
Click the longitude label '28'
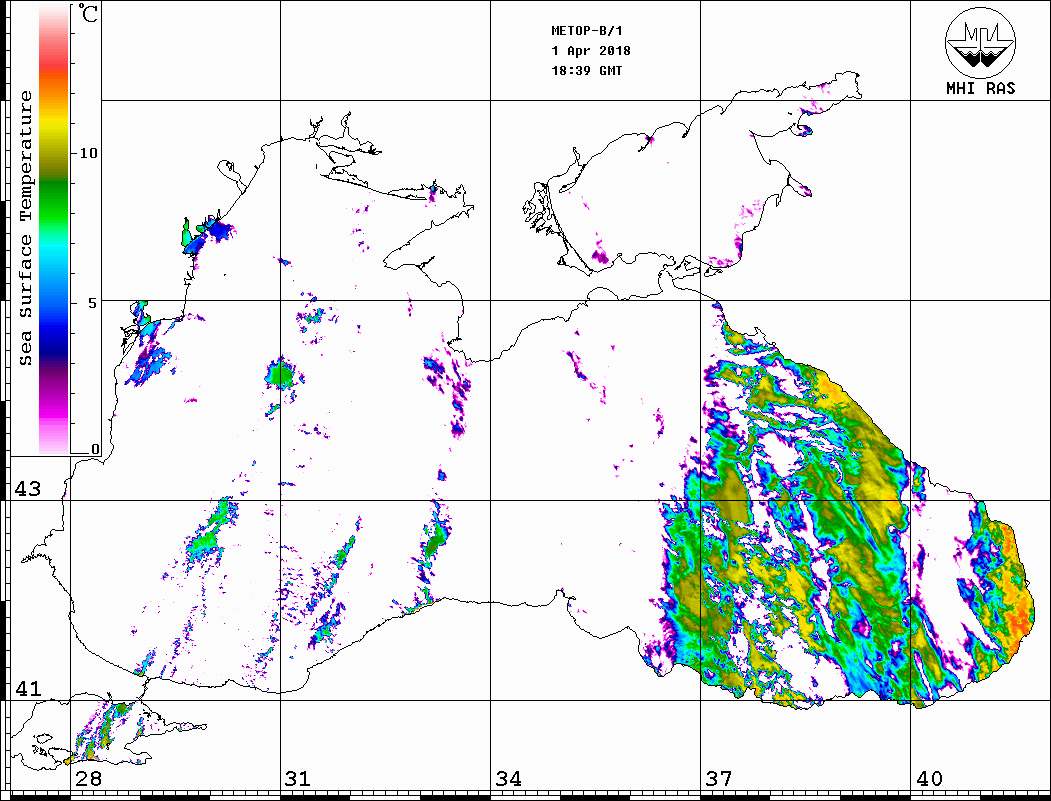tap(88, 779)
